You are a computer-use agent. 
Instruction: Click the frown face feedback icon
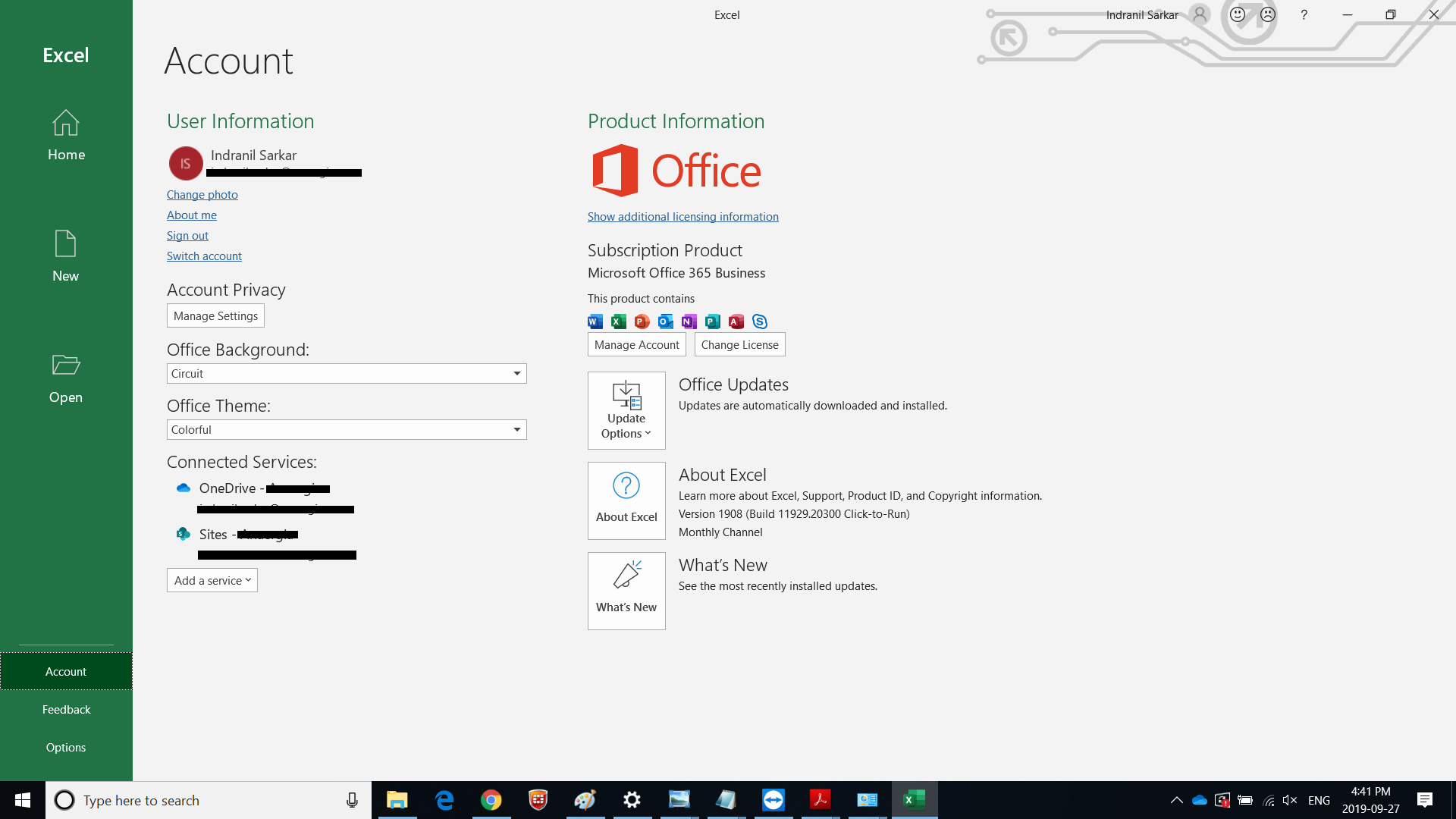1268,14
